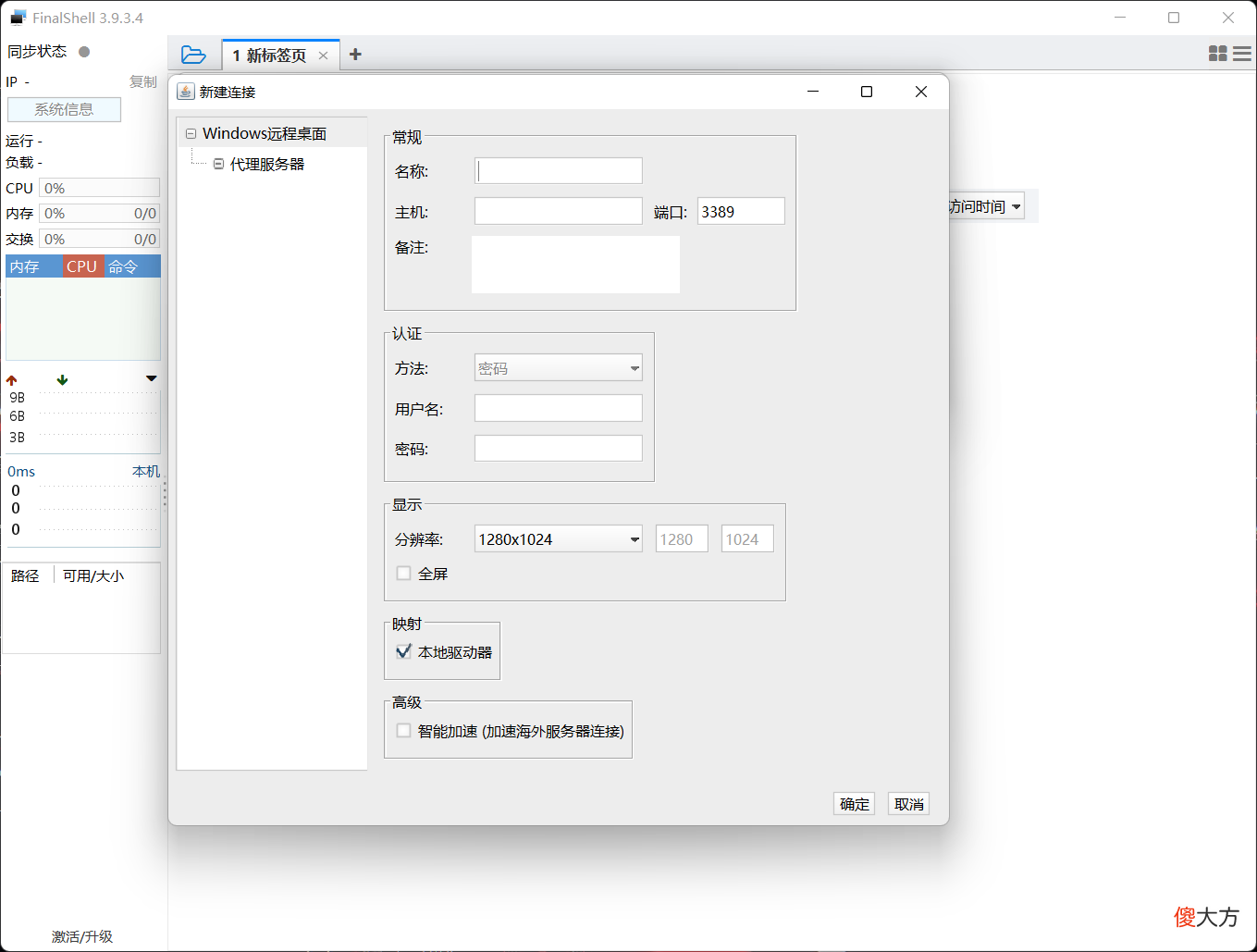Click the upload speed arrow icon

point(12,380)
